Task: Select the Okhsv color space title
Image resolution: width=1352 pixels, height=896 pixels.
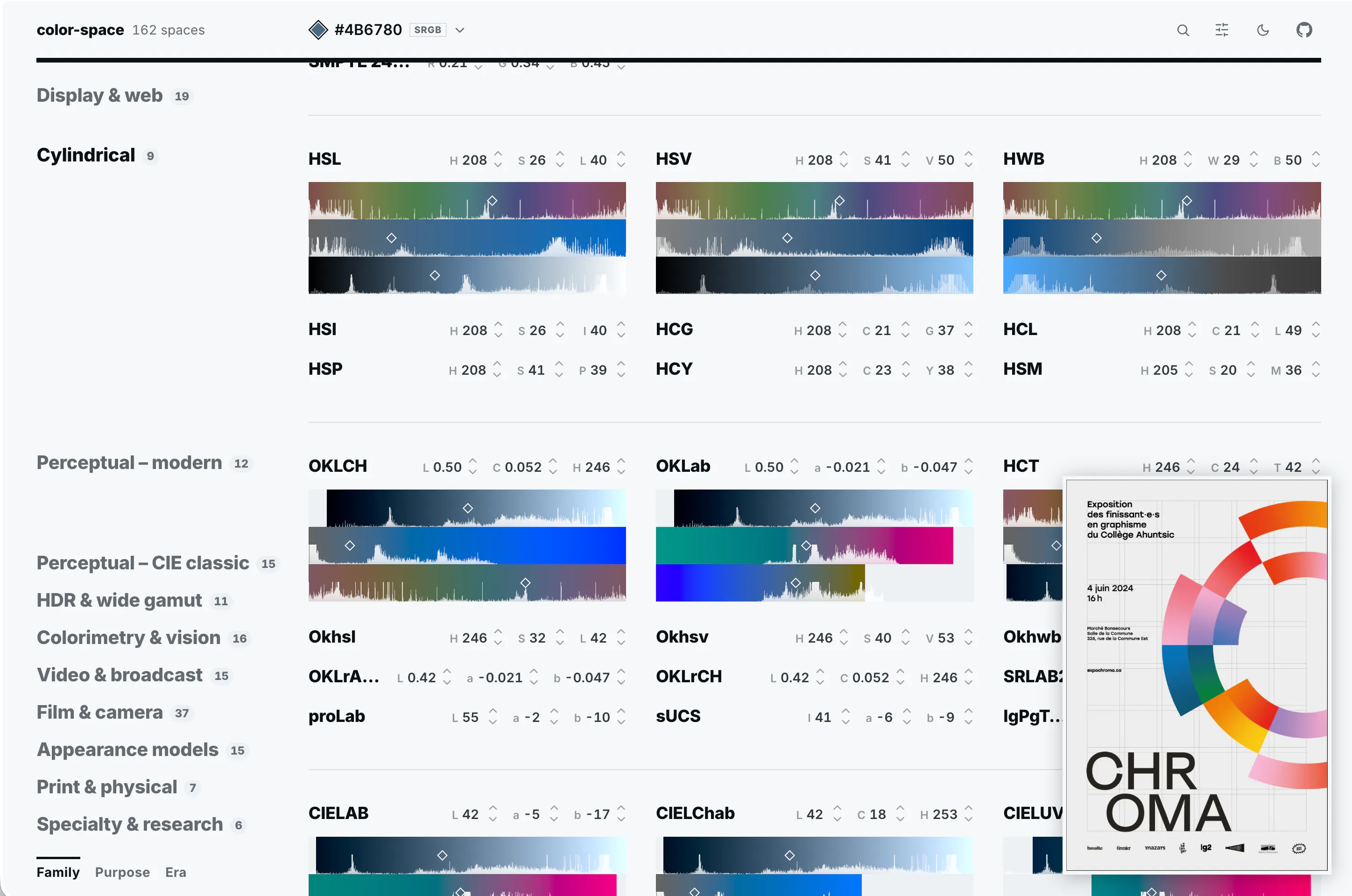Action: click(x=682, y=637)
